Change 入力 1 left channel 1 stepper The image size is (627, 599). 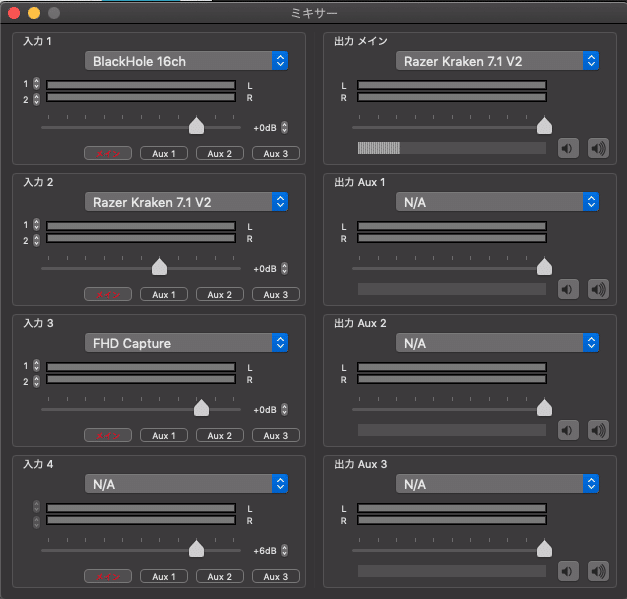(x=36, y=84)
